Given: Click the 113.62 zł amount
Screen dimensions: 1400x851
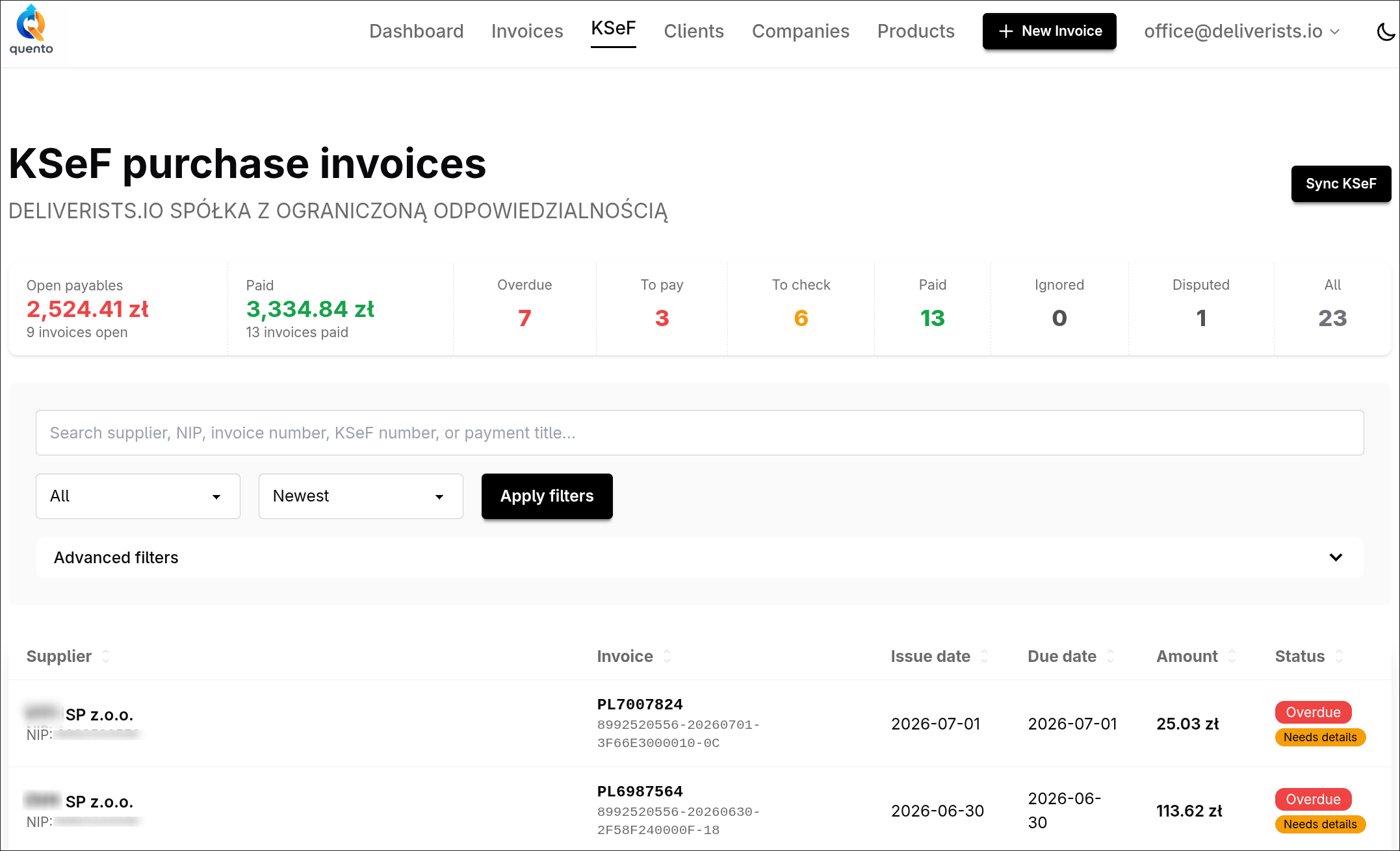Looking at the screenshot, I should [x=1189, y=811].
